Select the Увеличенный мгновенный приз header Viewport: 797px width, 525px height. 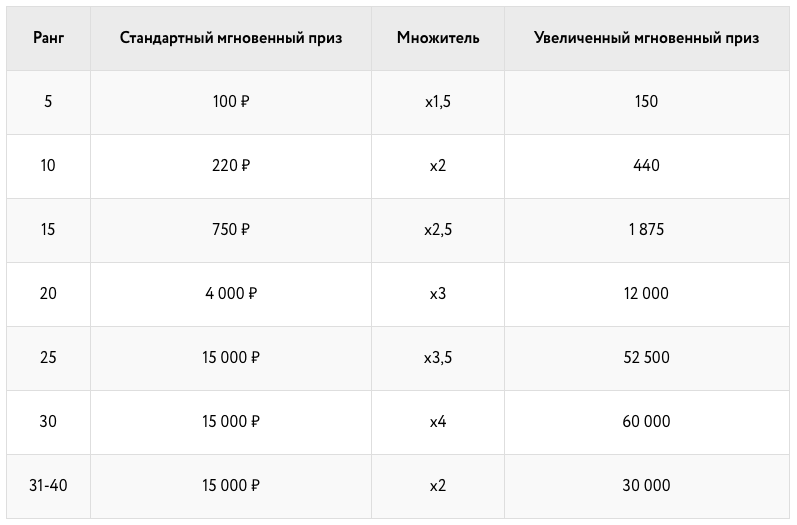tap(647, 38)
